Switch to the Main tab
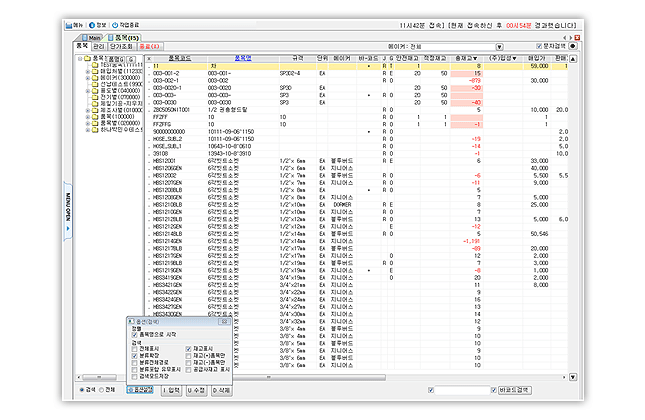Image resolution: width=645 pixels, height=420 pixels. click(92, 37)
